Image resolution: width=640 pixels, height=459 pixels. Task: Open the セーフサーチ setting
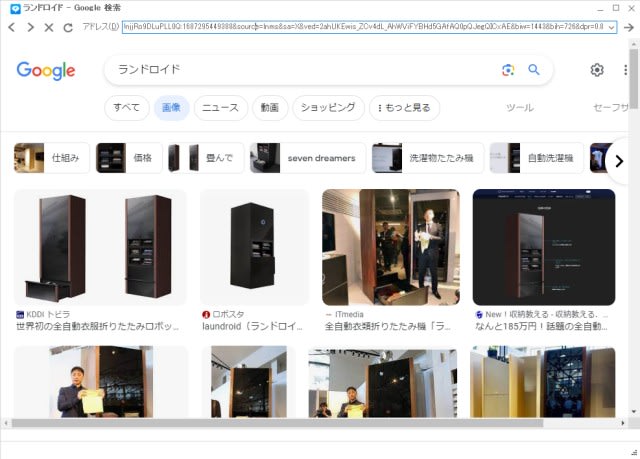click(611, 108)
